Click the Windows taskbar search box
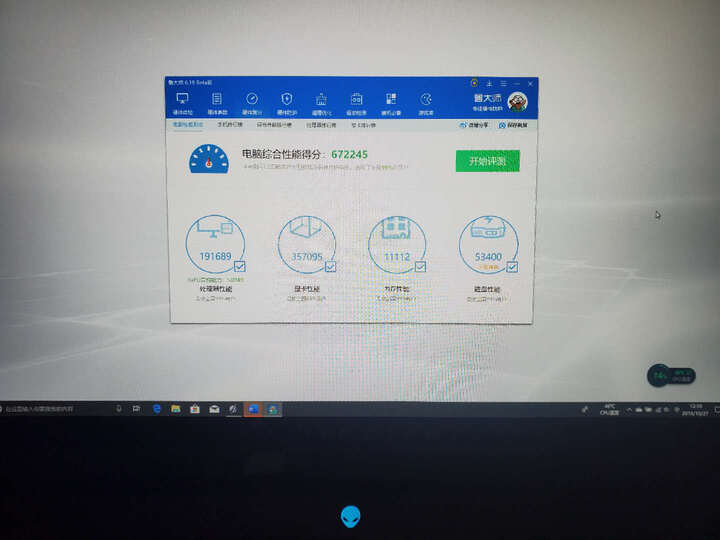Image resolution: width=720 pixels, height=540 pixels. pos(55,409)
